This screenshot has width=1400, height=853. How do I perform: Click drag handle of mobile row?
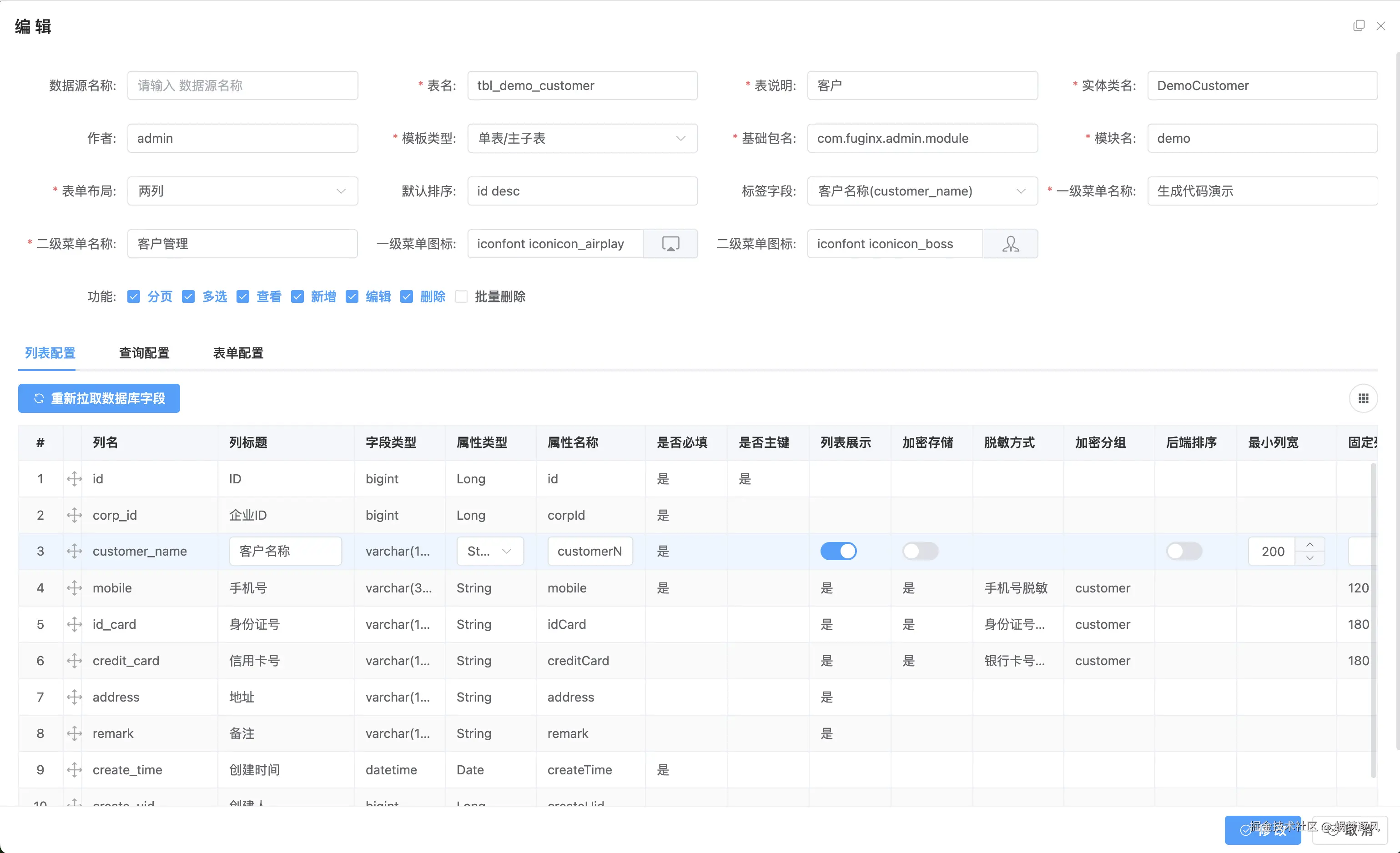pyautogui.click(x=75, y=588)
